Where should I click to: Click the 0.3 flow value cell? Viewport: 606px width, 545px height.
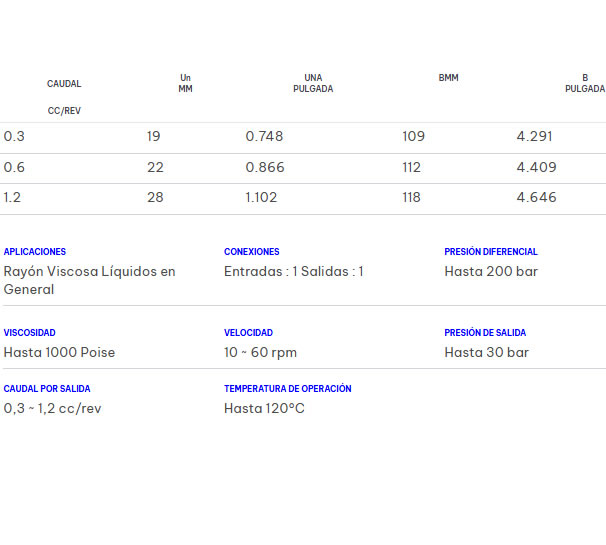pos(14,137)
